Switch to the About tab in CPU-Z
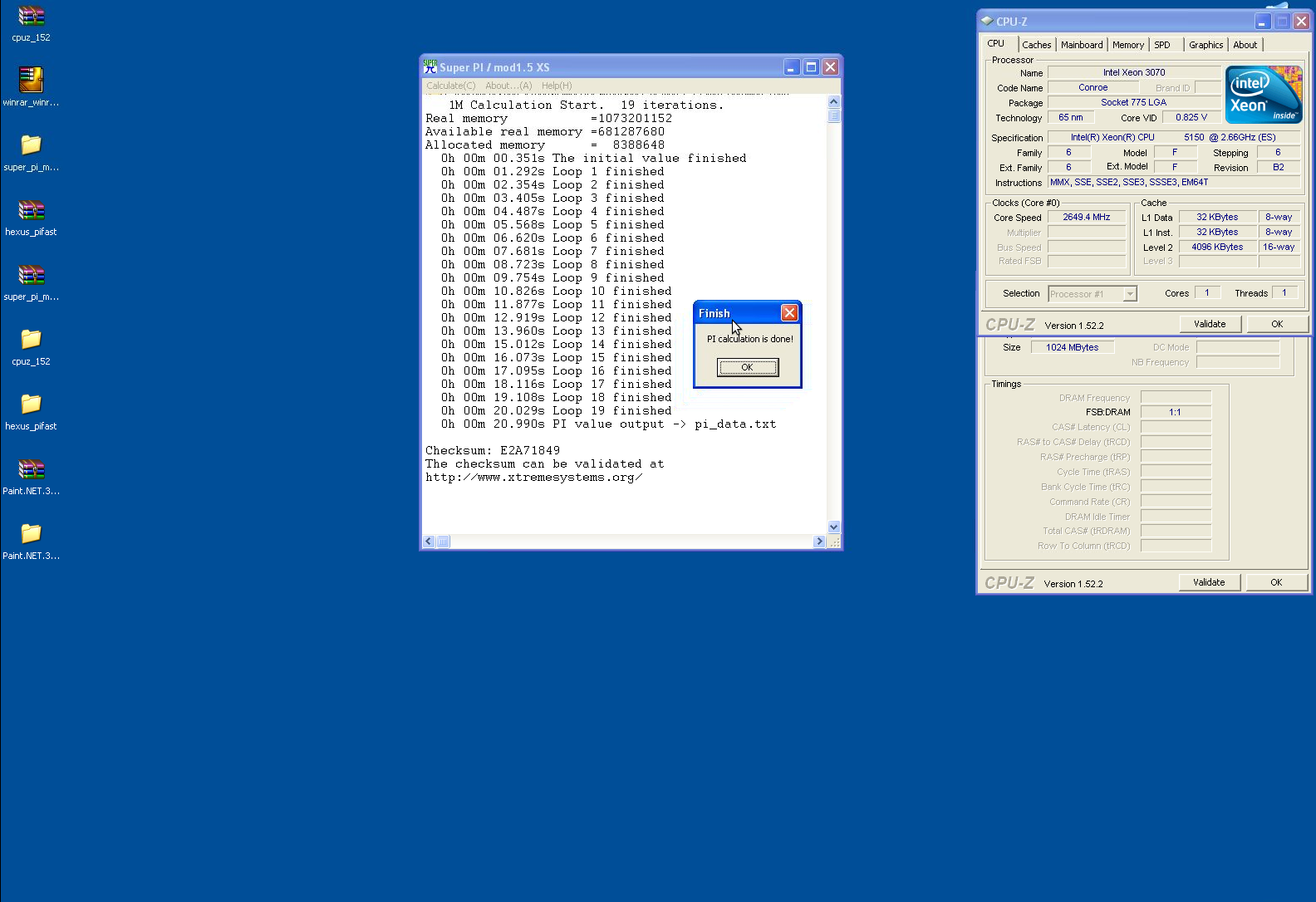This screenshot has height=902, width=1316. (x=1245, y=45)
